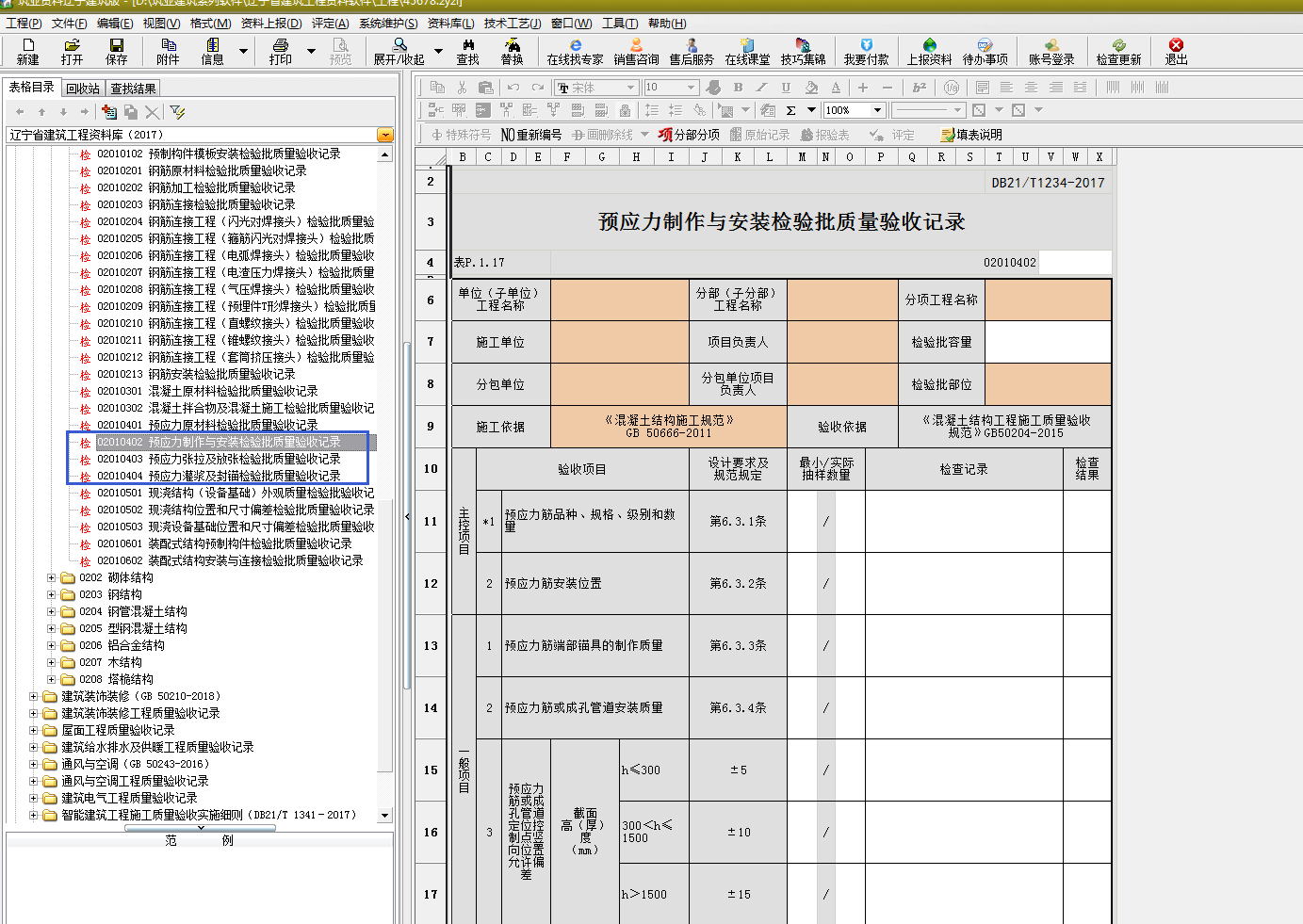Open the line style dropdown

coord(957,110)
